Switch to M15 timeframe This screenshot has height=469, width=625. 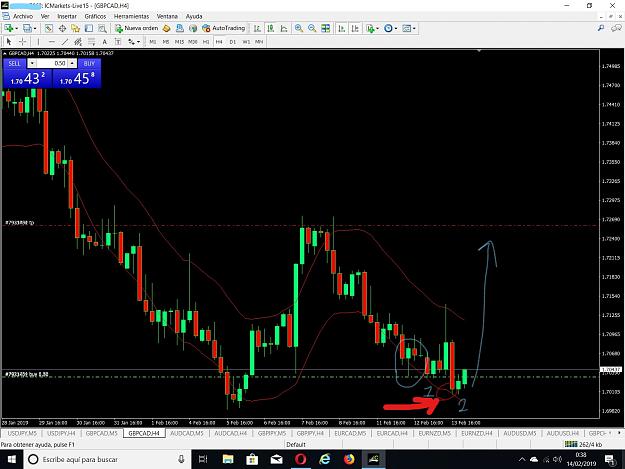pyautogui.click(x=179, y=42)
